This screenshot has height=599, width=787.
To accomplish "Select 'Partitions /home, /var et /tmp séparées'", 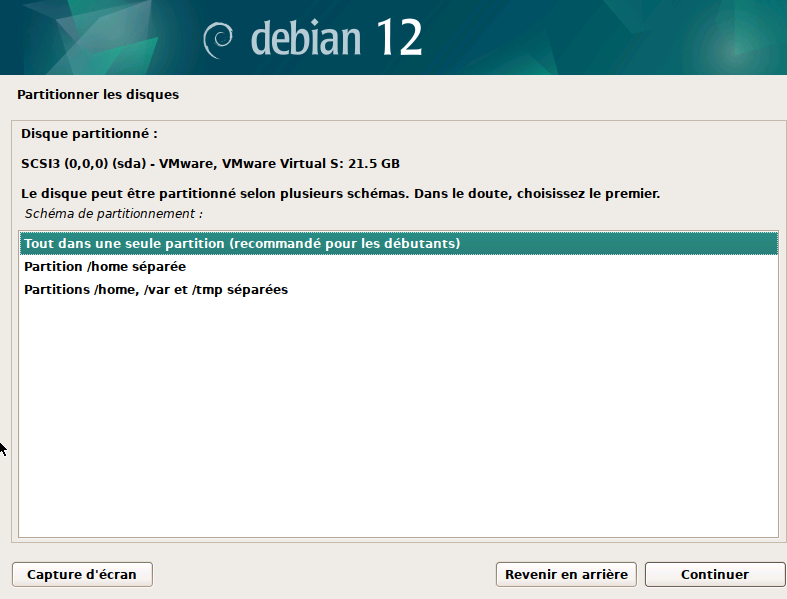I will coord(399,290).
